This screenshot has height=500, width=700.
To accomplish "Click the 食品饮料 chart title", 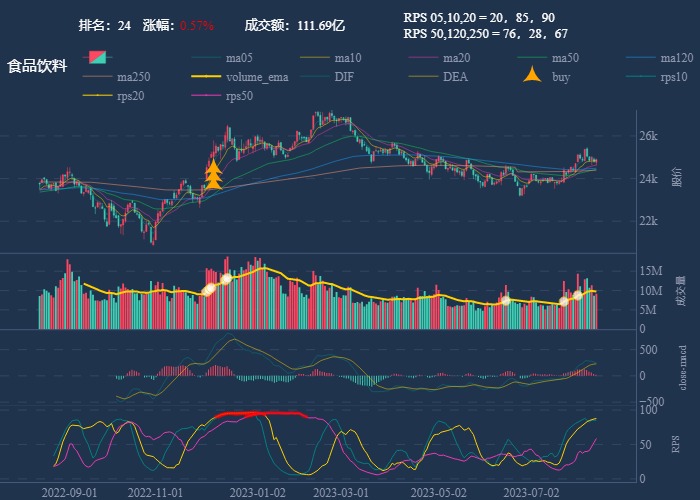I will pos(37,66).
